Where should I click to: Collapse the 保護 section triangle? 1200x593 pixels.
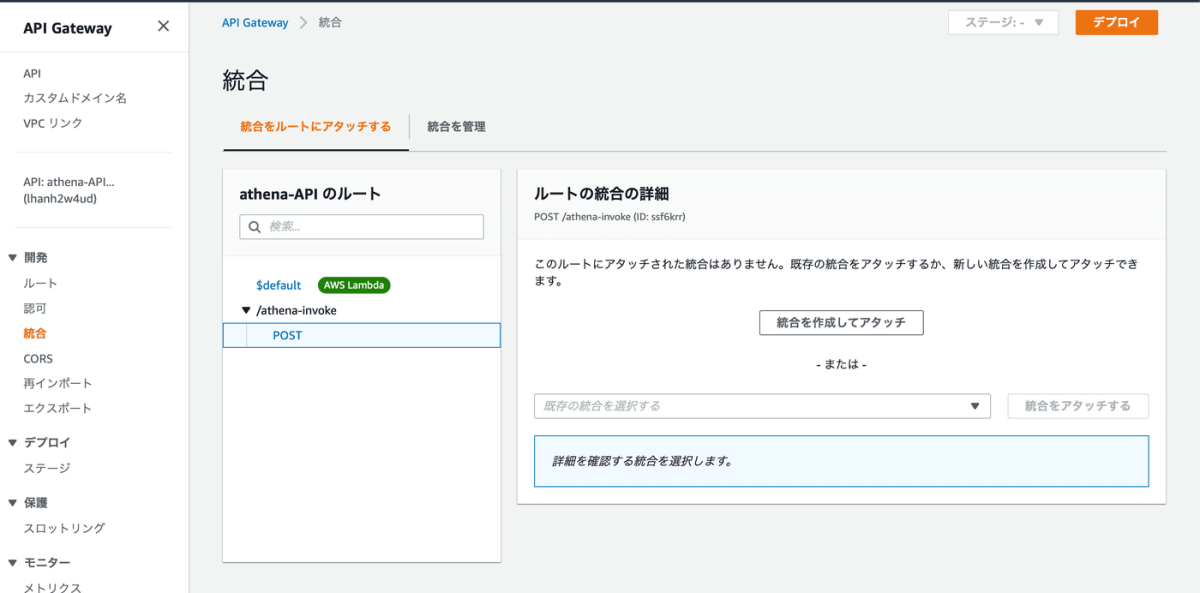point(12,503)
